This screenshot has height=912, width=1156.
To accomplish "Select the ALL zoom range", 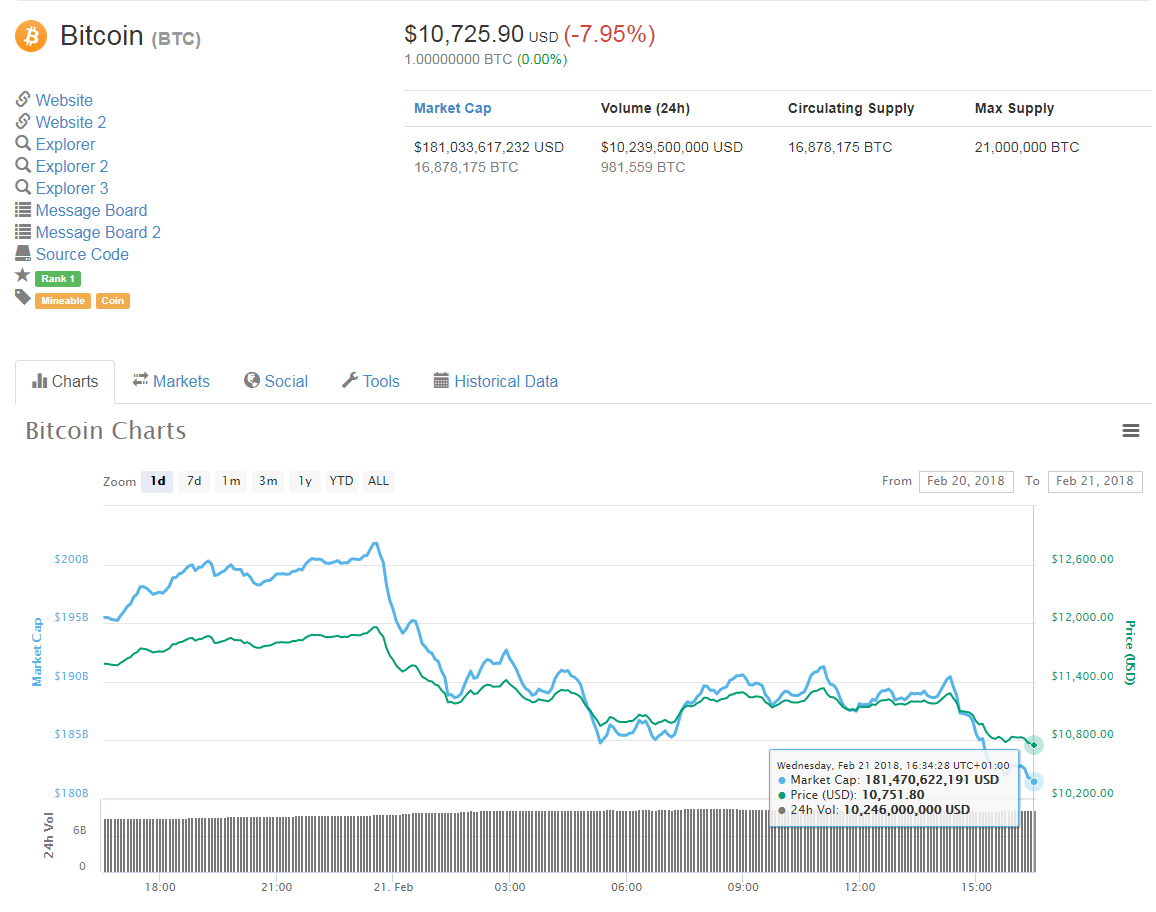I will tap(378, 481).
